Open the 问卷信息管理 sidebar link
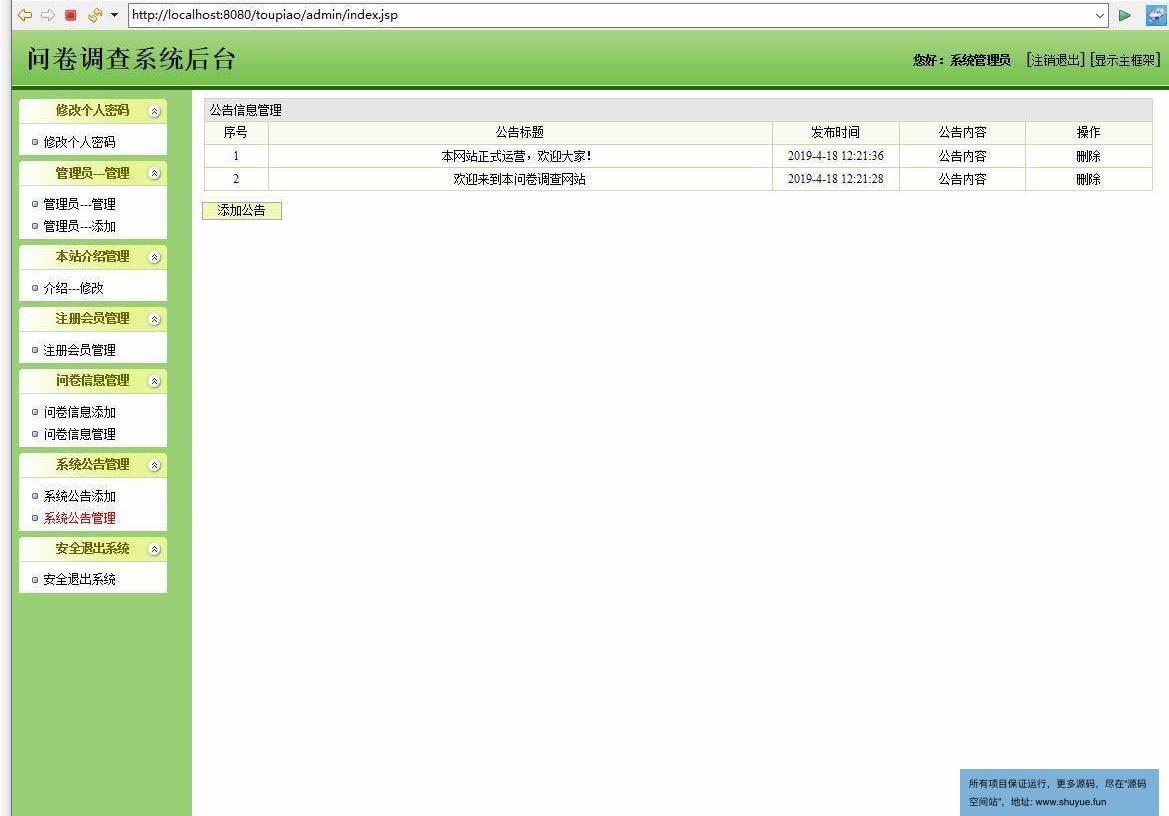The width and height of the screenshot is (1169, 816). tap(79, 434)
